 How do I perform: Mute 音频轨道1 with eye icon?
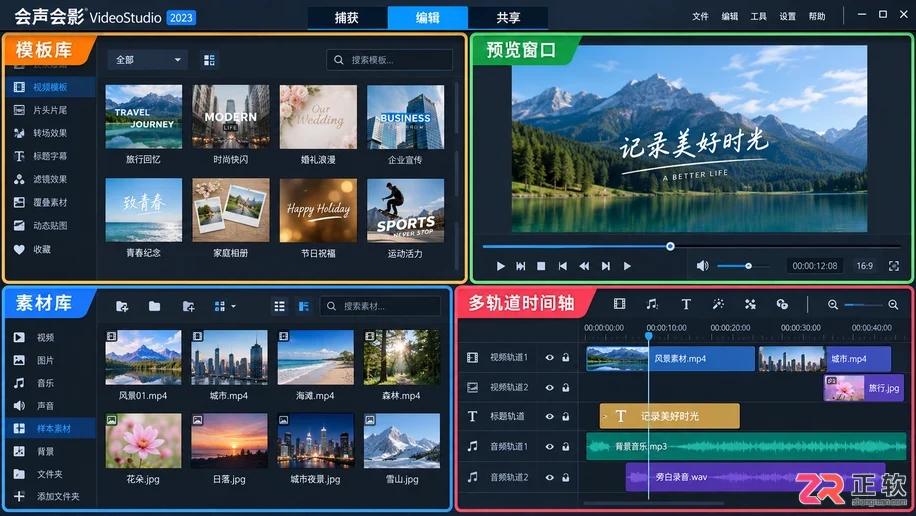point(549,446)
